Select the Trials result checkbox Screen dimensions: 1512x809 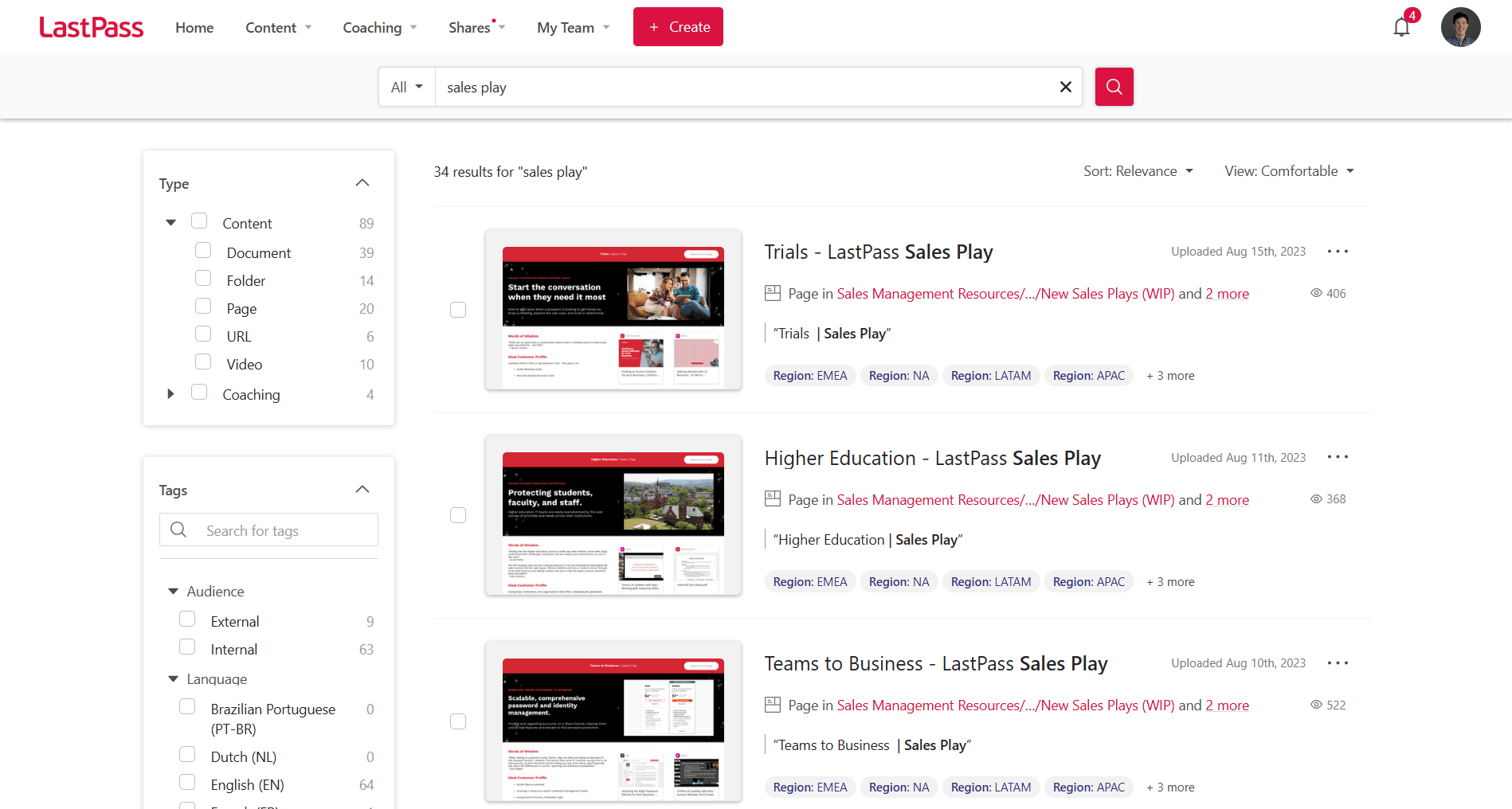coord(458,310)
